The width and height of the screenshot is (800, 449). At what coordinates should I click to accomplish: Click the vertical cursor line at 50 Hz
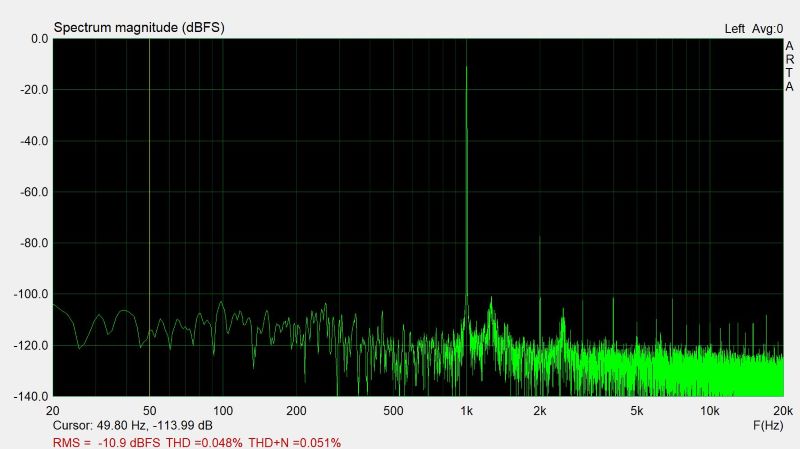[x=149, y=217]
